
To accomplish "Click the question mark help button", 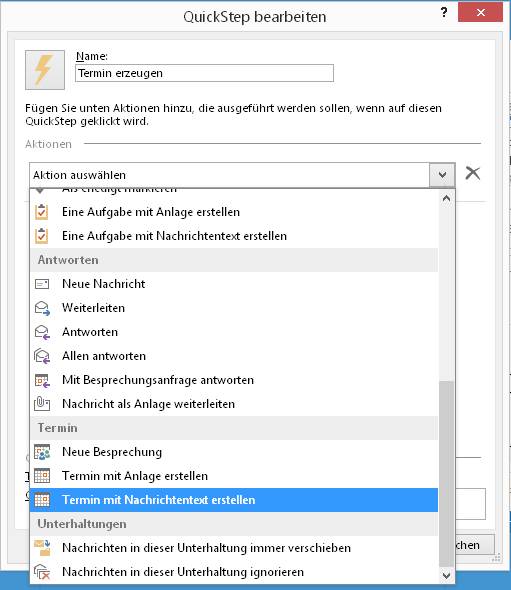I will pyautogui.click(x=444, y=12).
